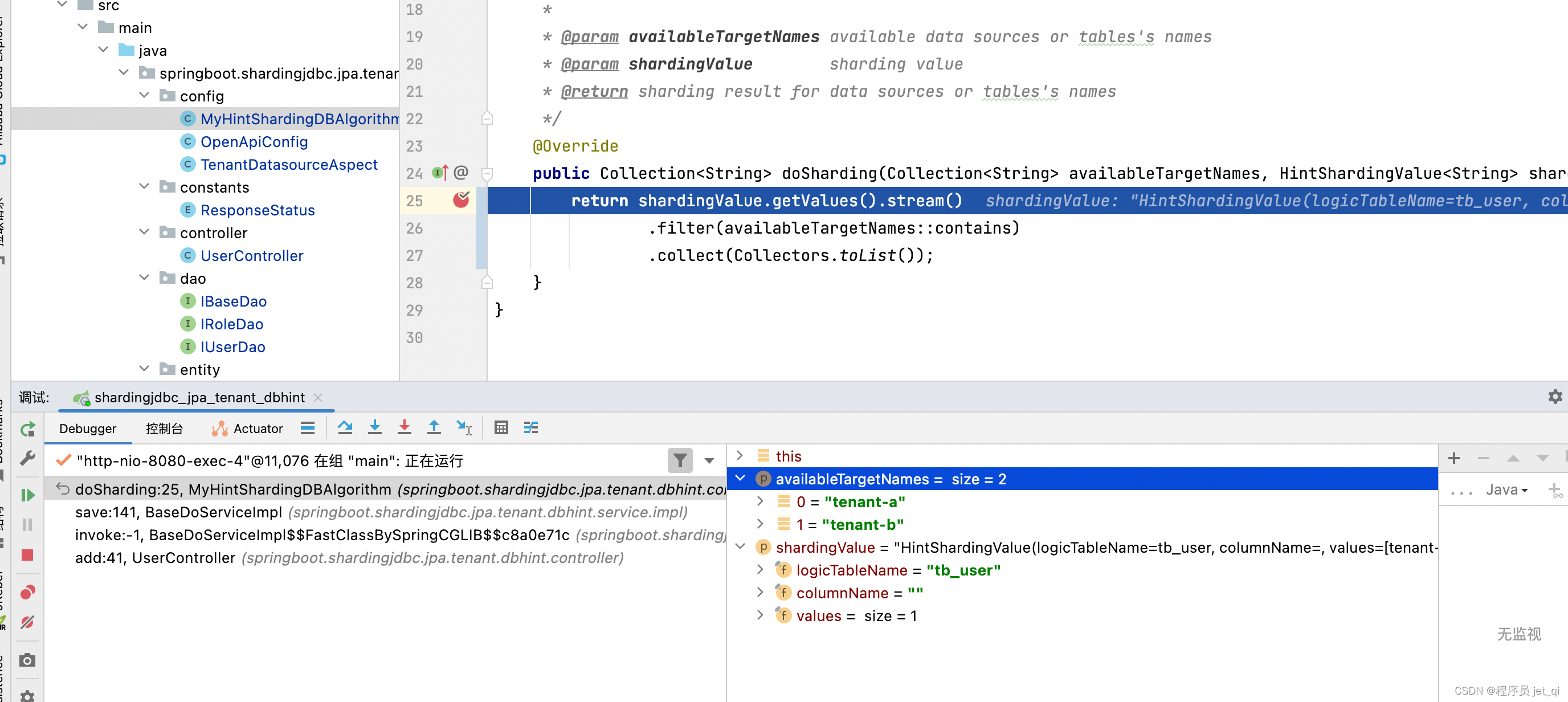
Task: Click the frames filter funnel icon
Action: (x=680, y=460)
